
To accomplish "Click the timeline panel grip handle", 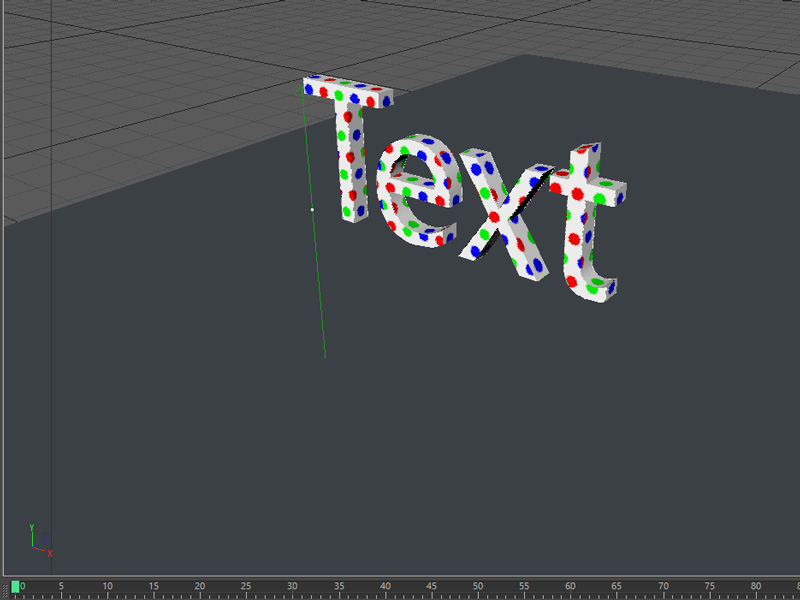I will [x=5, y=591].
